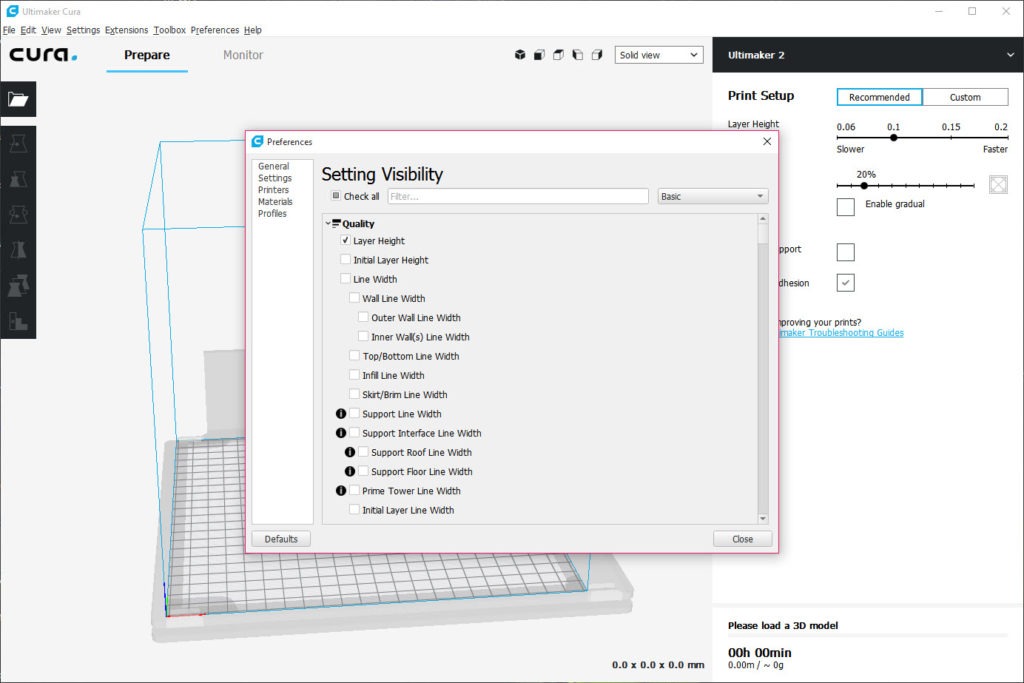Collapse the Quality settings category
Viewport: 1024px width, 683px height.
328,223
